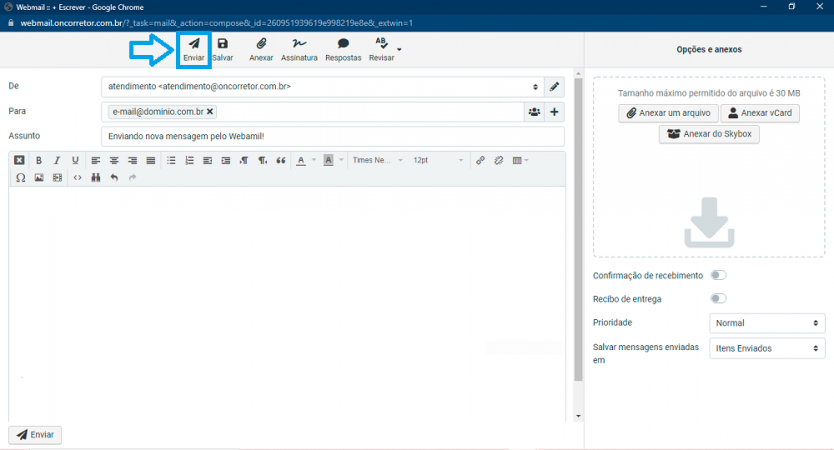Toggle bold formatting
The width and height of the screenshot is (834, 450).
(38, 160)
